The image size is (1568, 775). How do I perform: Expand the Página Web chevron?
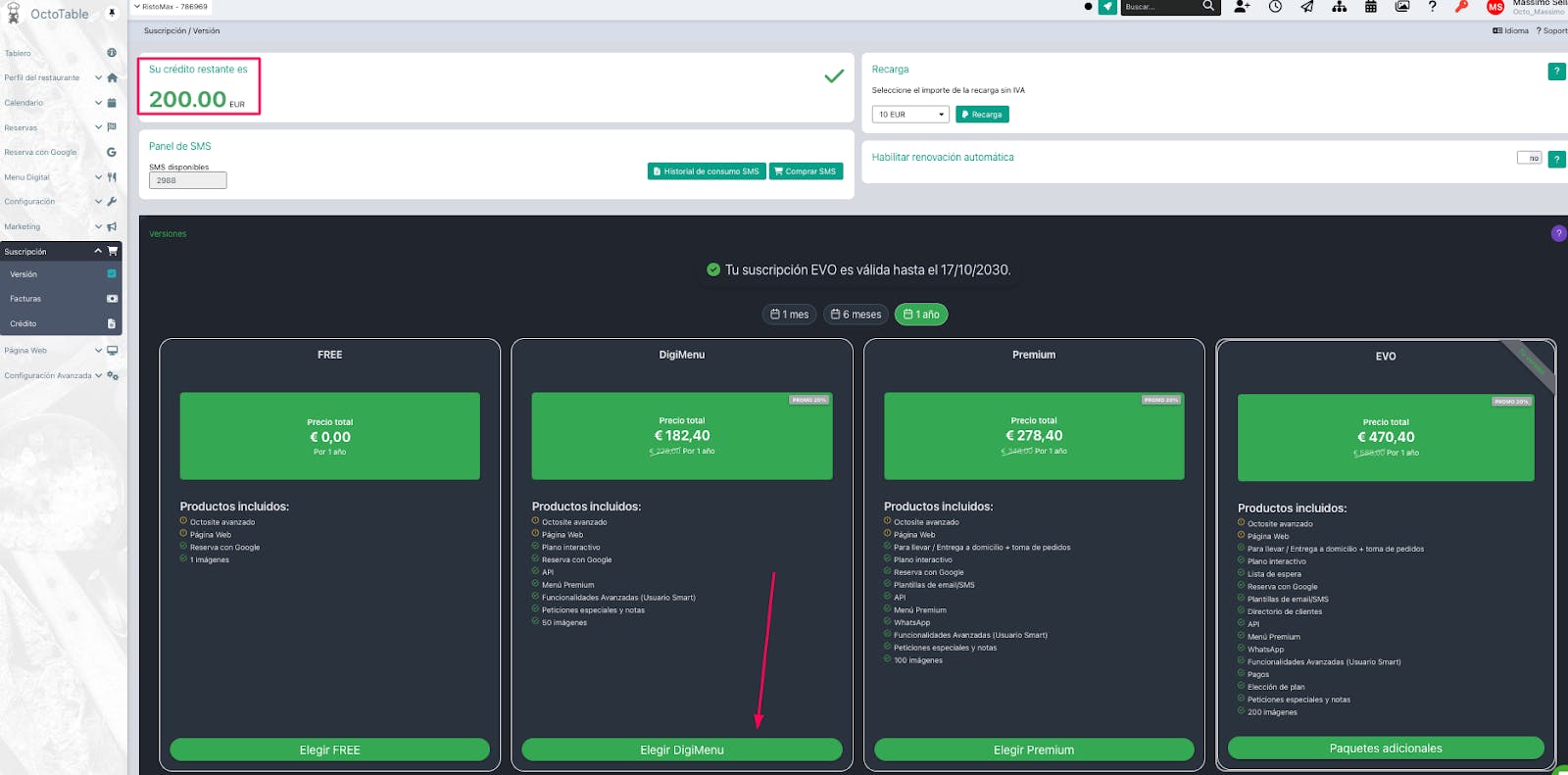[98, 351]
